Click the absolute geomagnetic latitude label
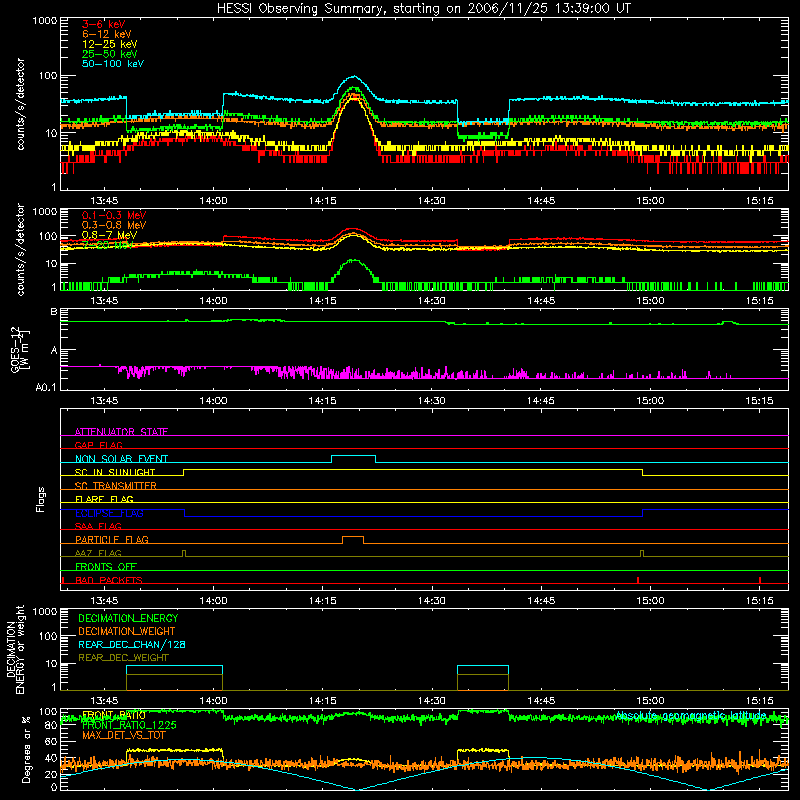 (x=691, y=715)
